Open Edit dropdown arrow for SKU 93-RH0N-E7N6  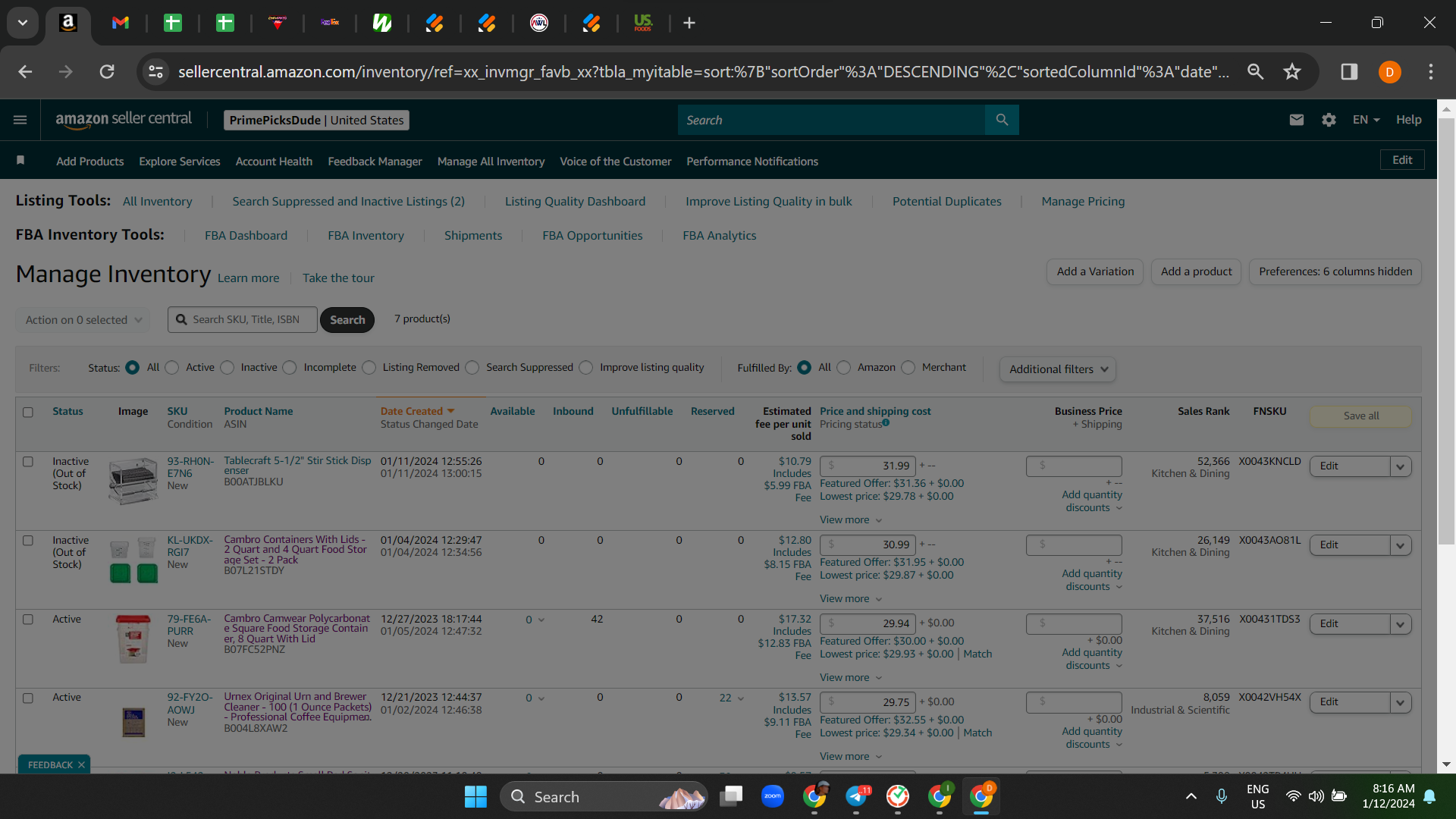click(1401, 466)
